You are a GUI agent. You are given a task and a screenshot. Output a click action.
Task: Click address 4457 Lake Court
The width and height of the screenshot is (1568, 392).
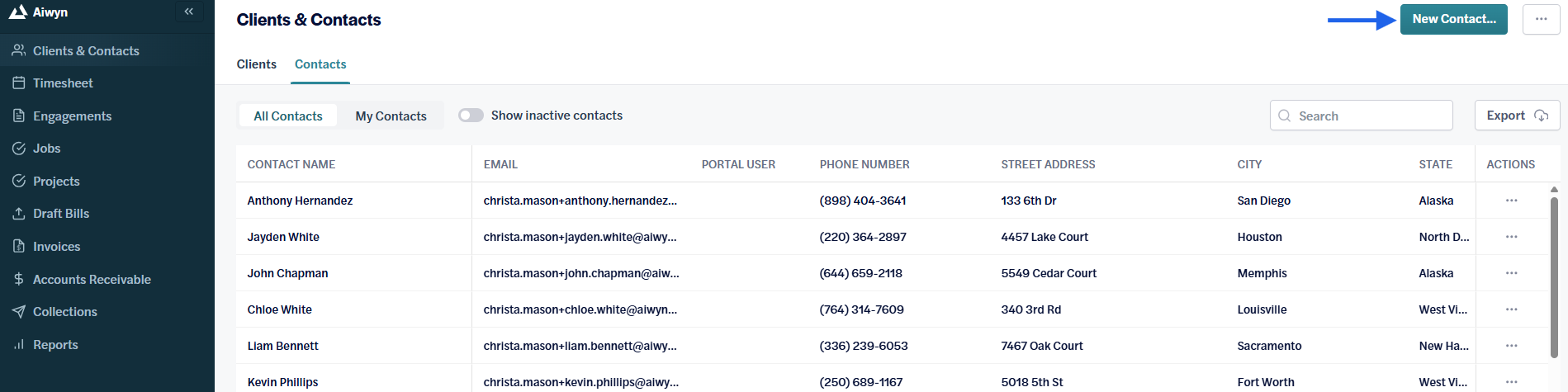(1045, 237)
